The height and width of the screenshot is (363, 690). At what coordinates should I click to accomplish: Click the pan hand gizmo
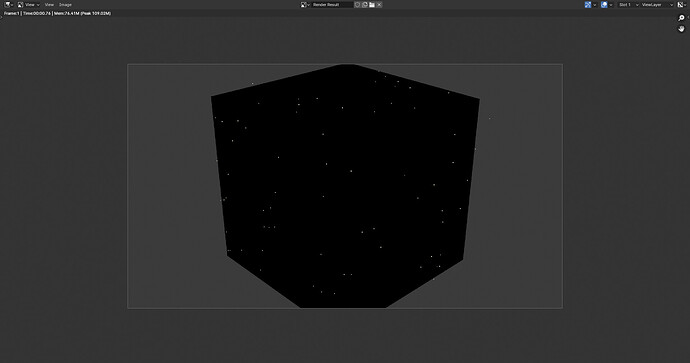pyautogui.click(x=681, y=29)
